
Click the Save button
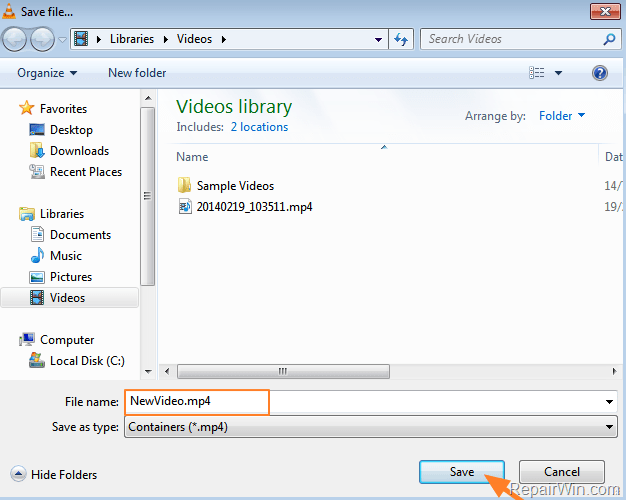click(462, 472)
